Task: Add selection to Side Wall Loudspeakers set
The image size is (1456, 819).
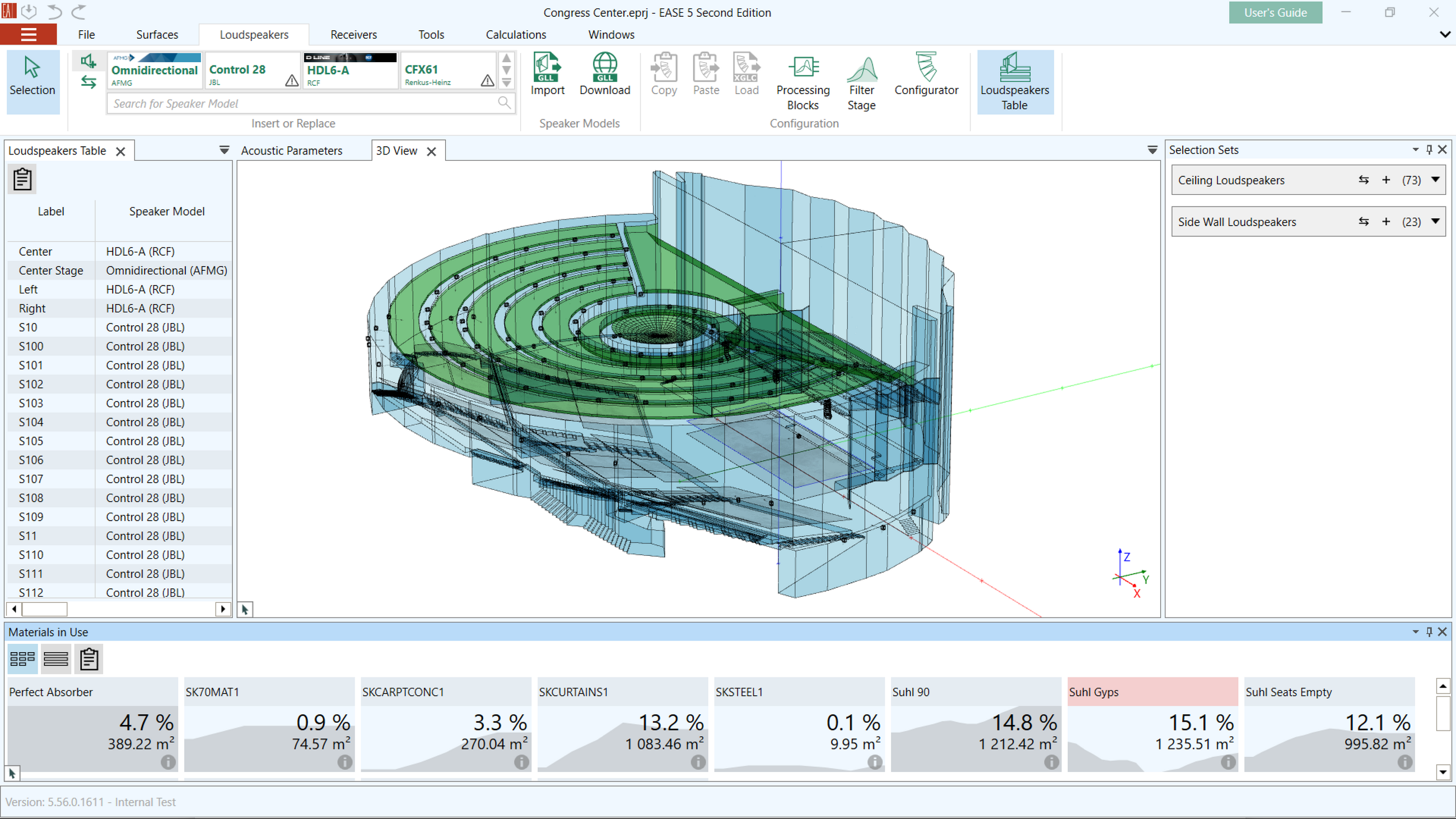Action: click(1385, 222)
